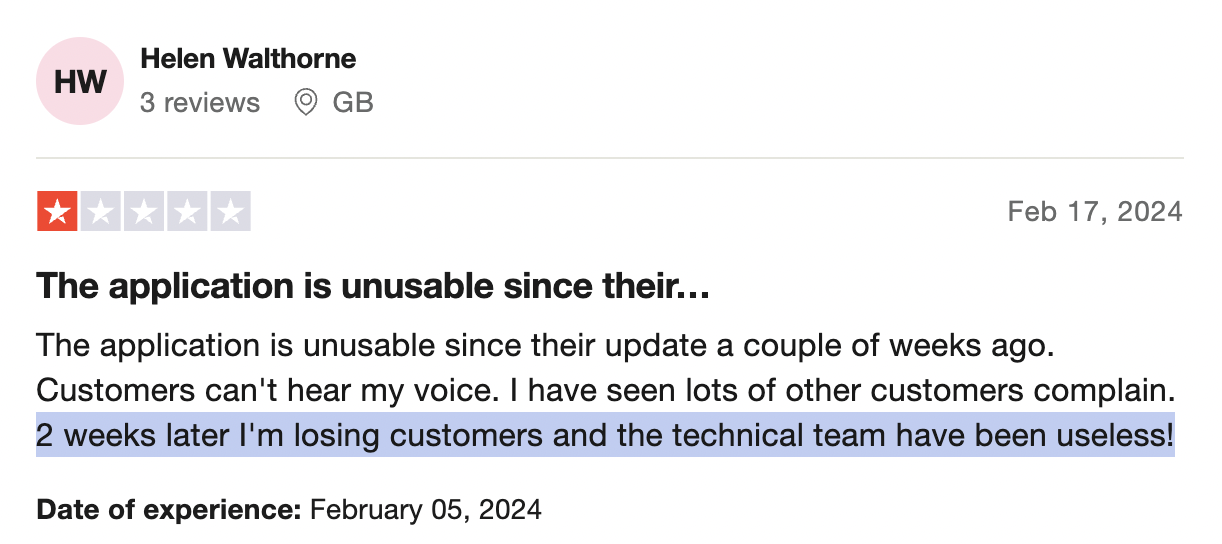The image size is (1222, 544).
Task: Click the Feb 17, 2024 review date
Action: pos(1094,212)
